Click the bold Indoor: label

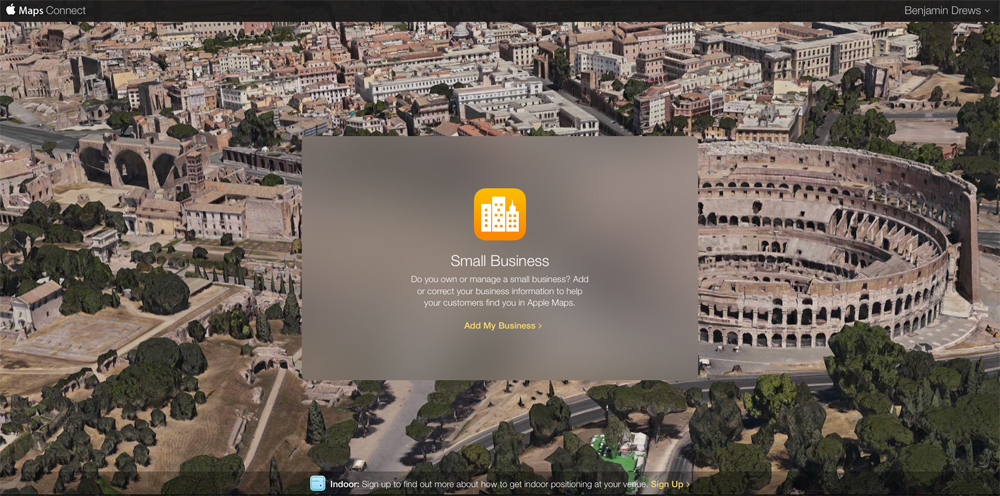tap(346, 484)
